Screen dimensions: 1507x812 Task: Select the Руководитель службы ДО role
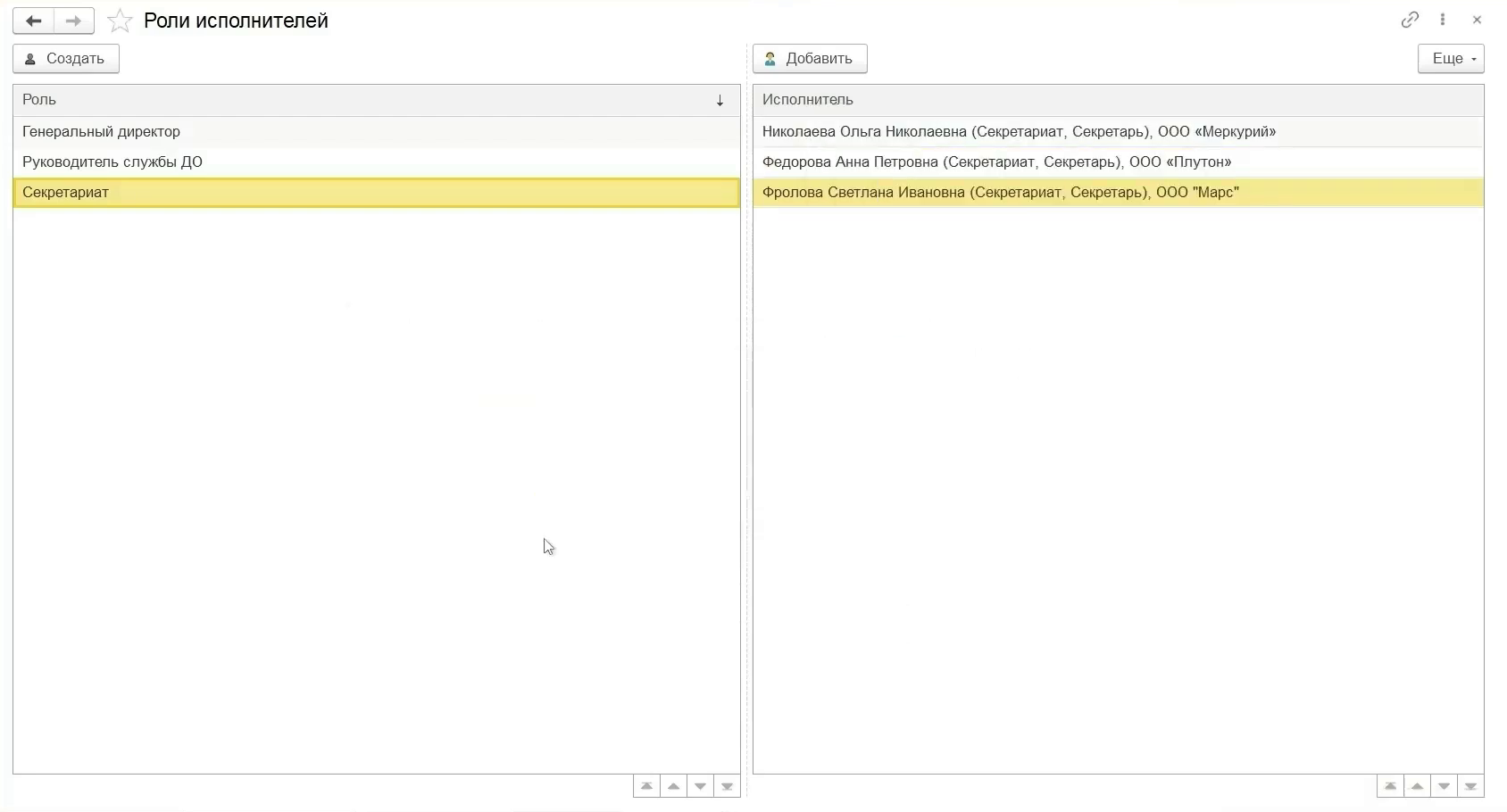pos(112,162)
